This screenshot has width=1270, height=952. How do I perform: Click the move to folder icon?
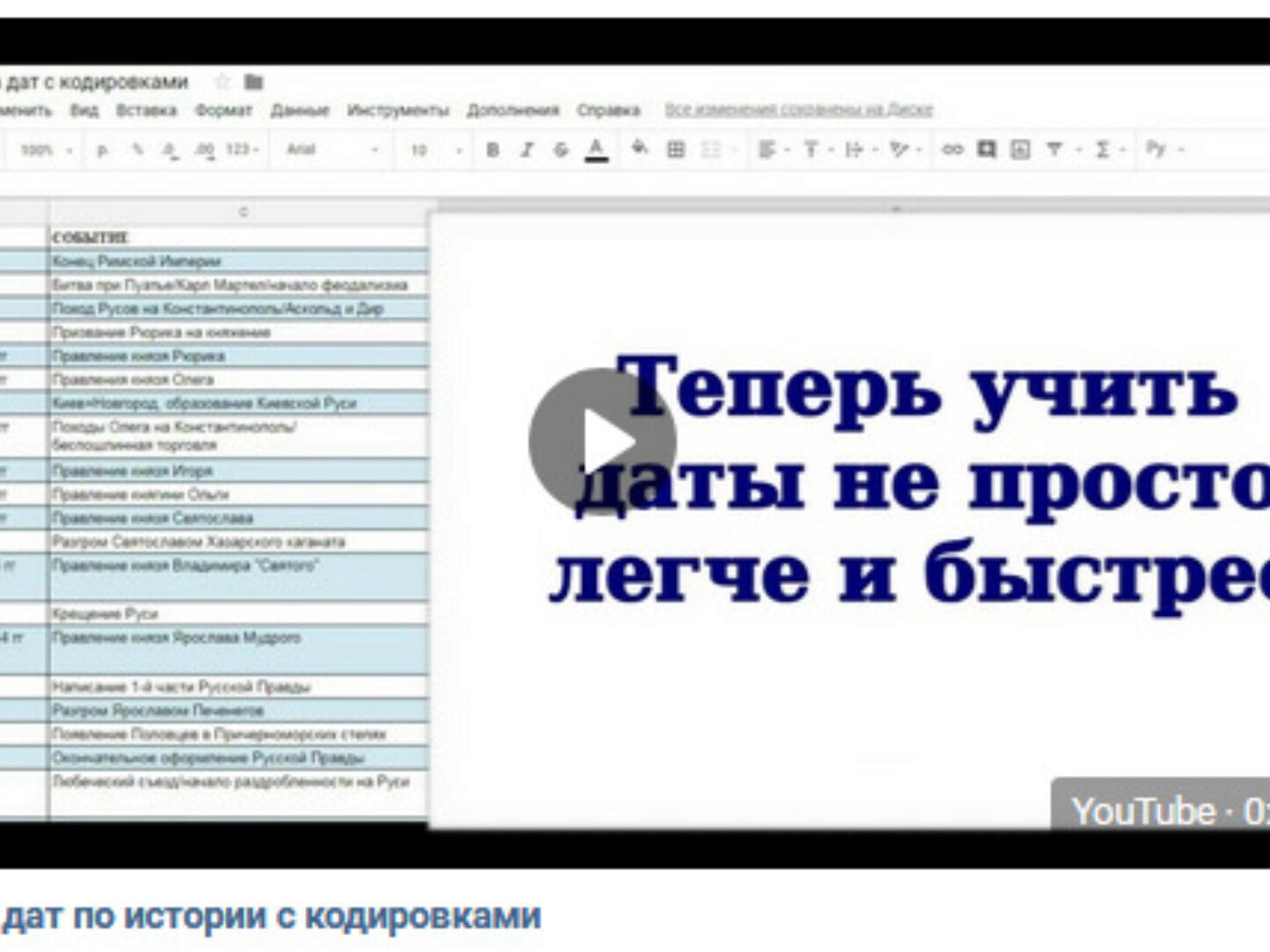254,82
